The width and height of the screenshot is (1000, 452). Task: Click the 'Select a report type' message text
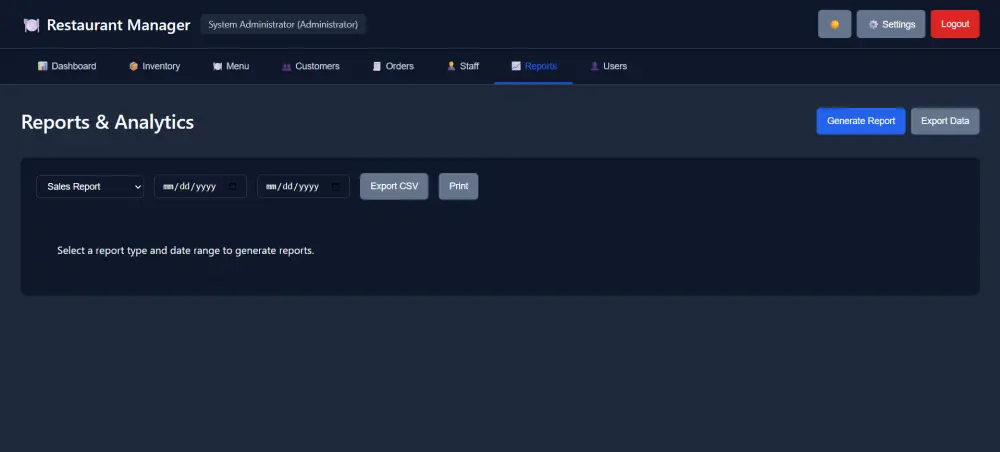[x=186, y=251]
